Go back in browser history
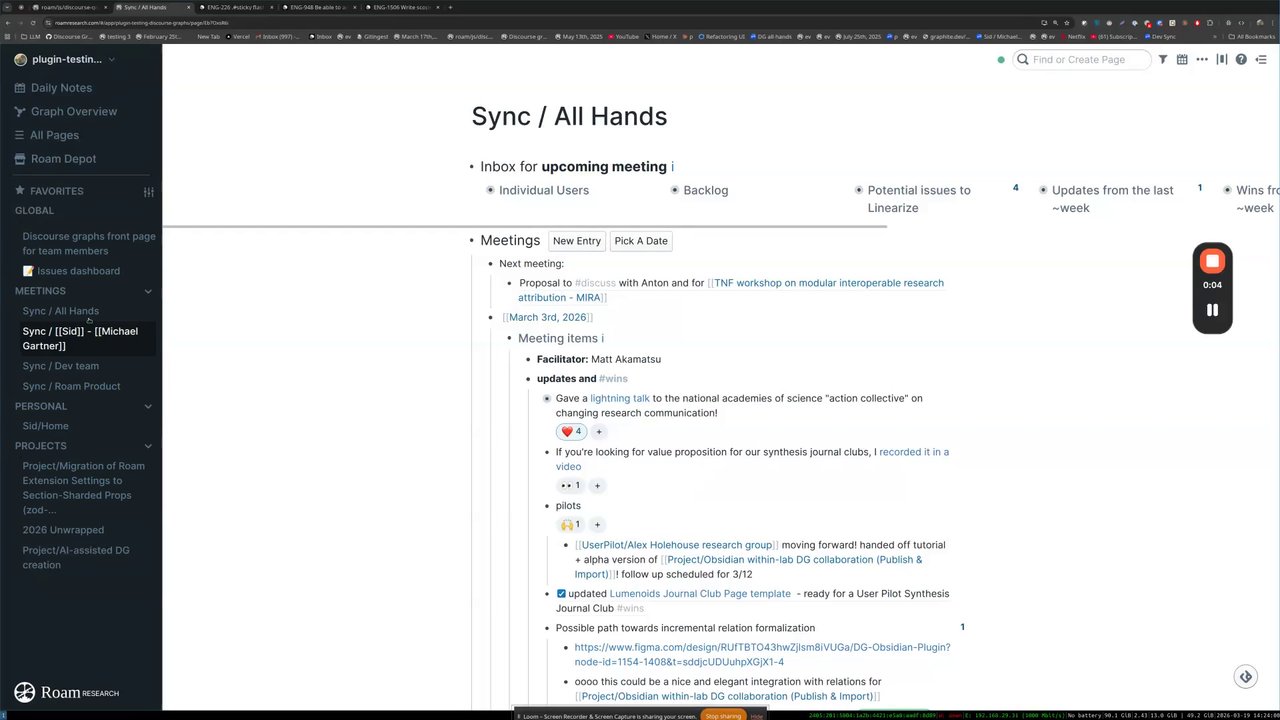 pos(9,22)
